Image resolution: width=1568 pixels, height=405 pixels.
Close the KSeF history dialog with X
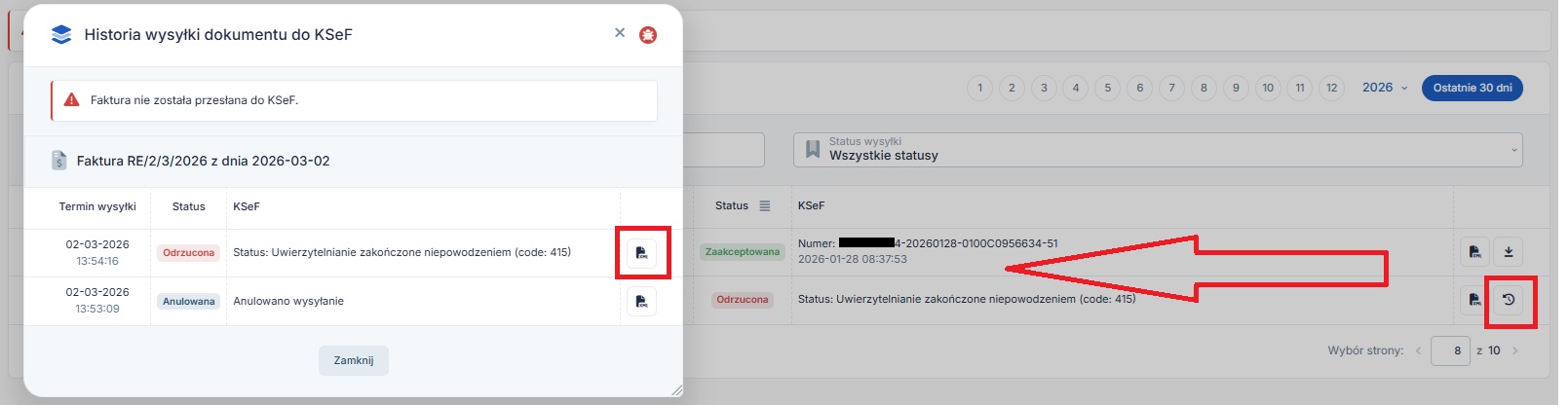click(620, 33)
